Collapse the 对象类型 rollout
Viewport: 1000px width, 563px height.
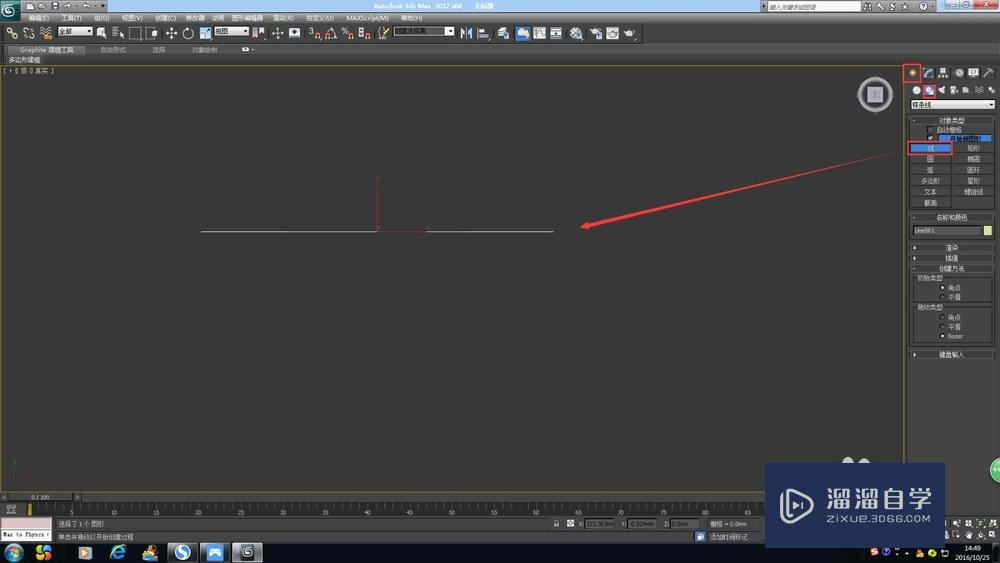pos(952,121)
